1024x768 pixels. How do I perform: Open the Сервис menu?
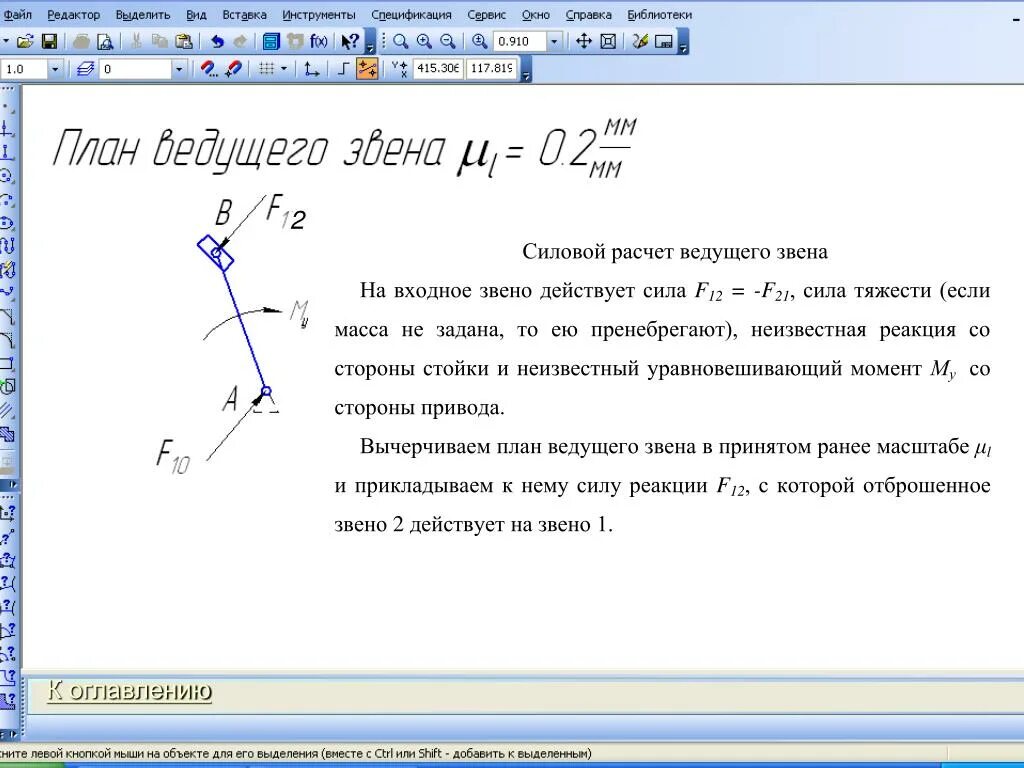coord(487,14)
